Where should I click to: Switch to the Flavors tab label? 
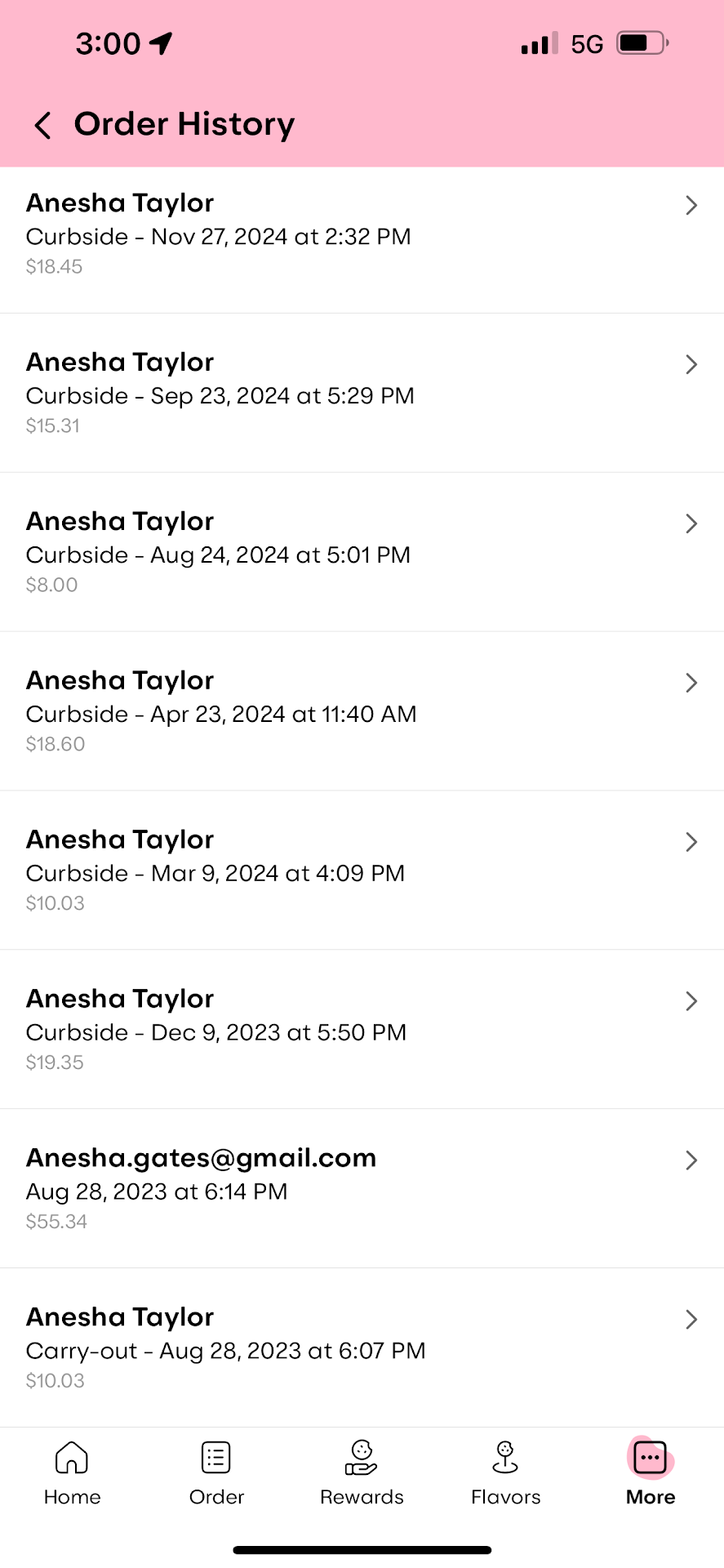coord(505,1497)
